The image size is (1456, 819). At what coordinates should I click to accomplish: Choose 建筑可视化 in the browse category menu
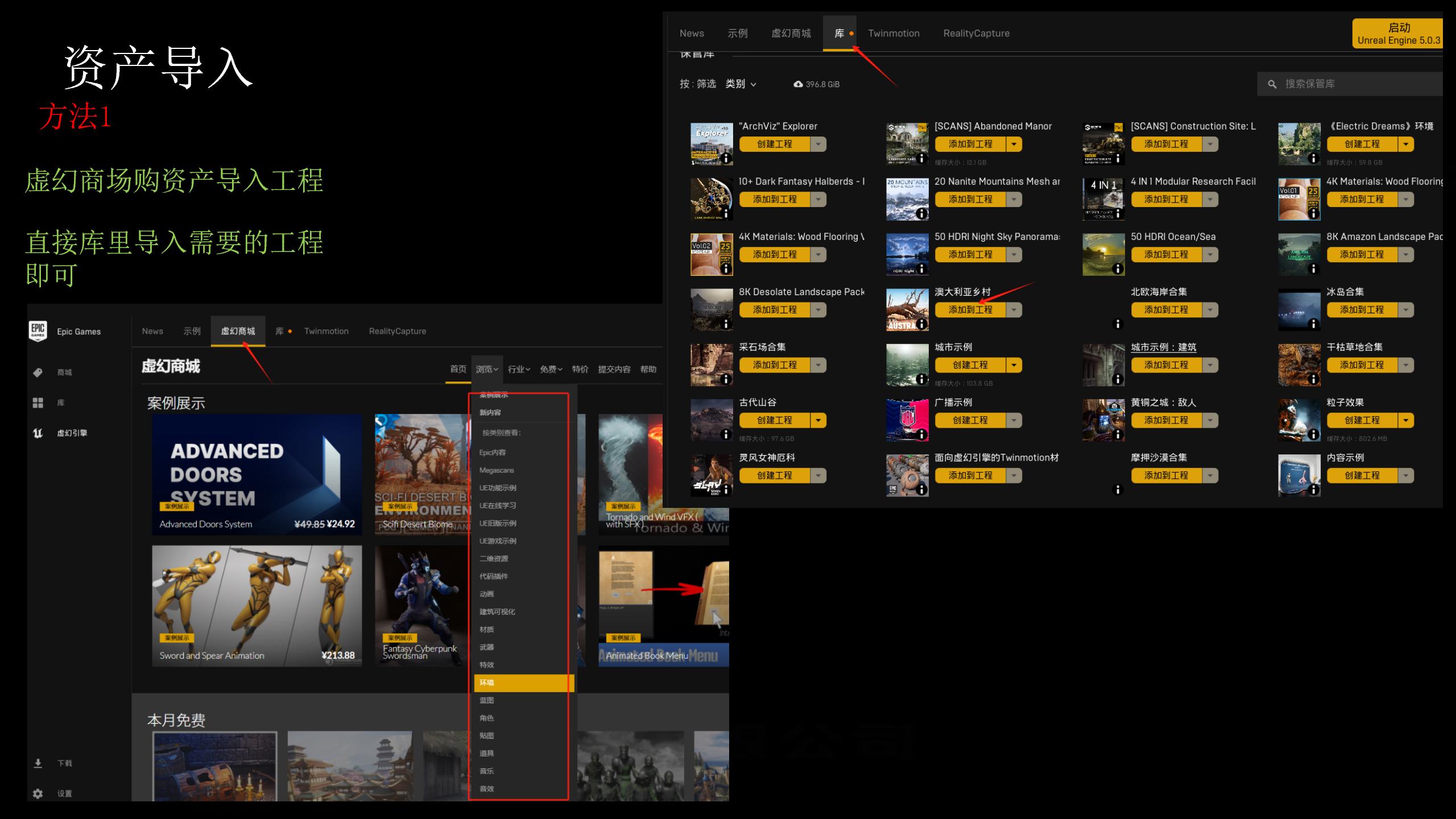click(497, 612)
